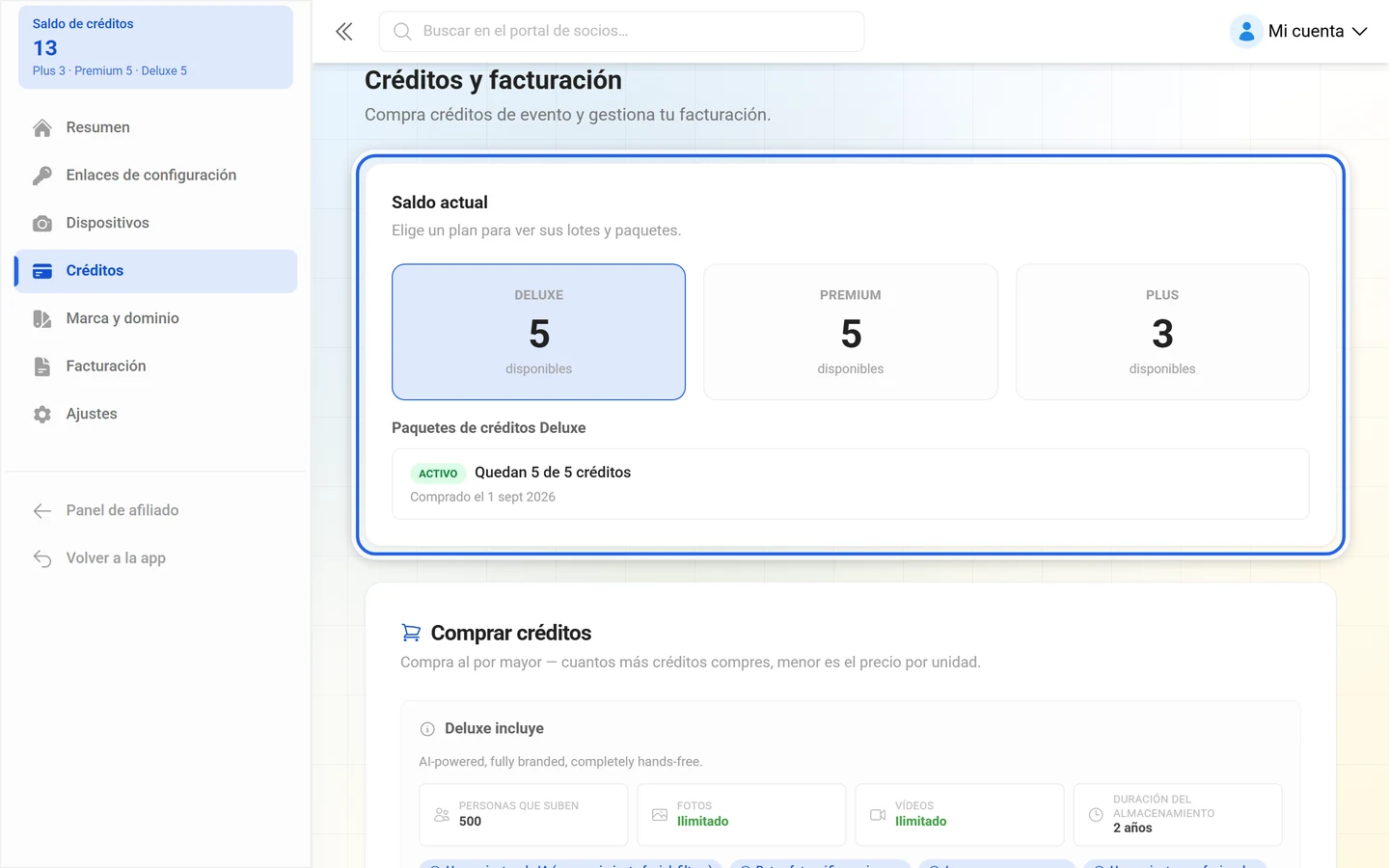The height and width of the screenshot is (868, 1389).
Task: Click the image icon in the Fotos box
Action: tap(660, 815)
